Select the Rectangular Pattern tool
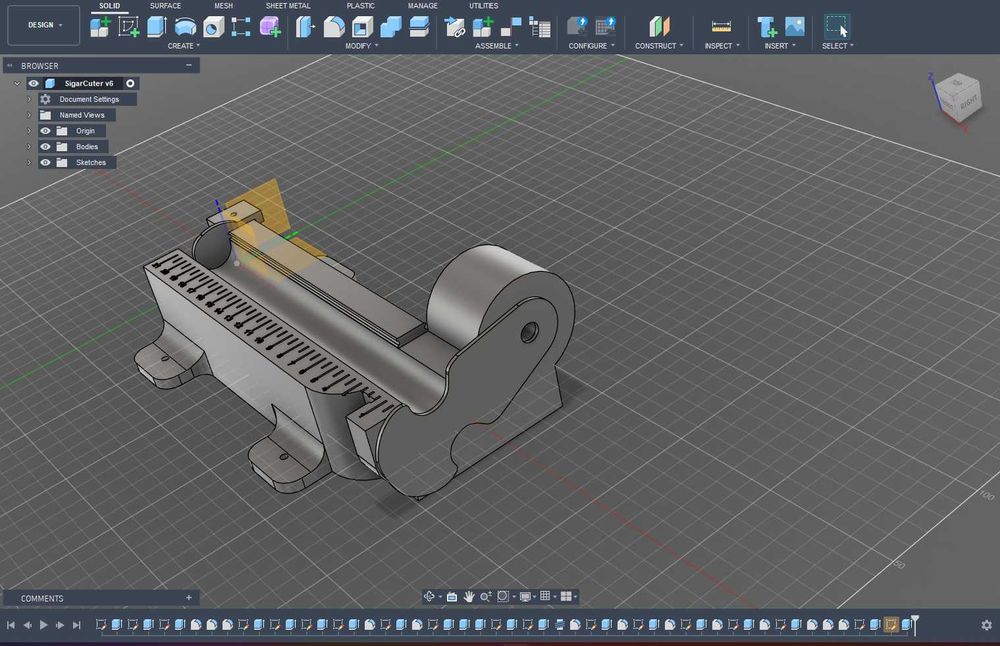Image resolution: width=1000 pixels, height=646 pixels. point(241,27)
